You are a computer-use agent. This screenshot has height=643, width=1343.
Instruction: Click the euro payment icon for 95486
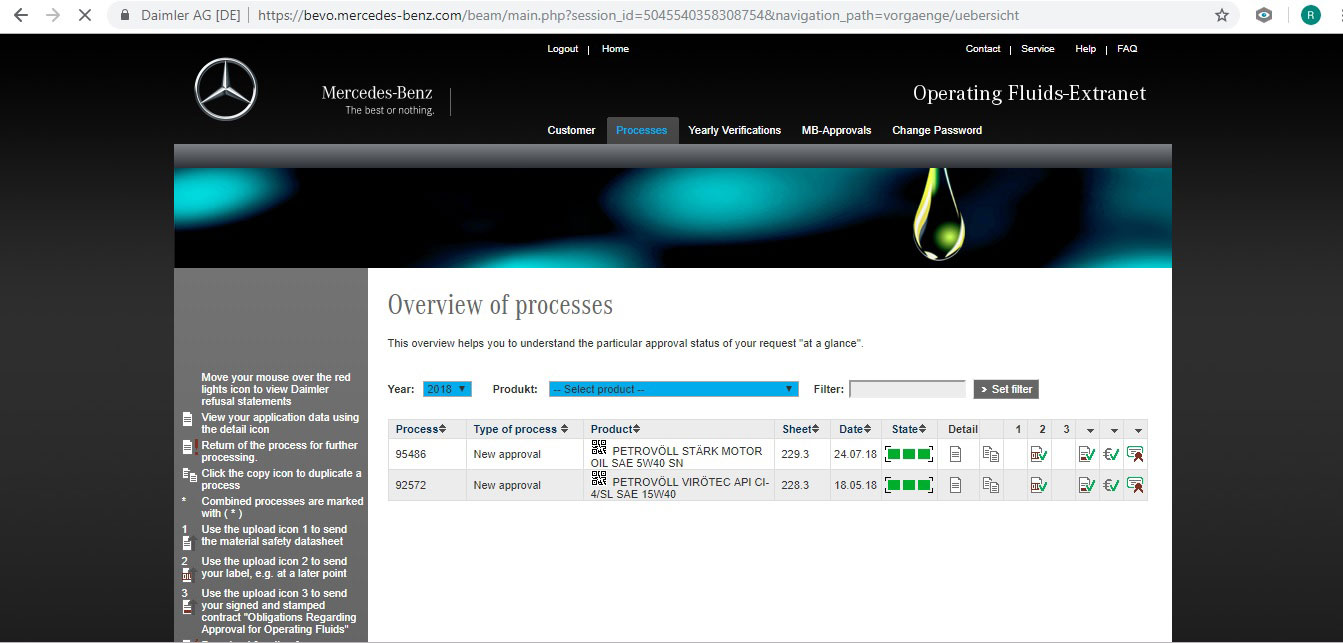pos(1111,454)
